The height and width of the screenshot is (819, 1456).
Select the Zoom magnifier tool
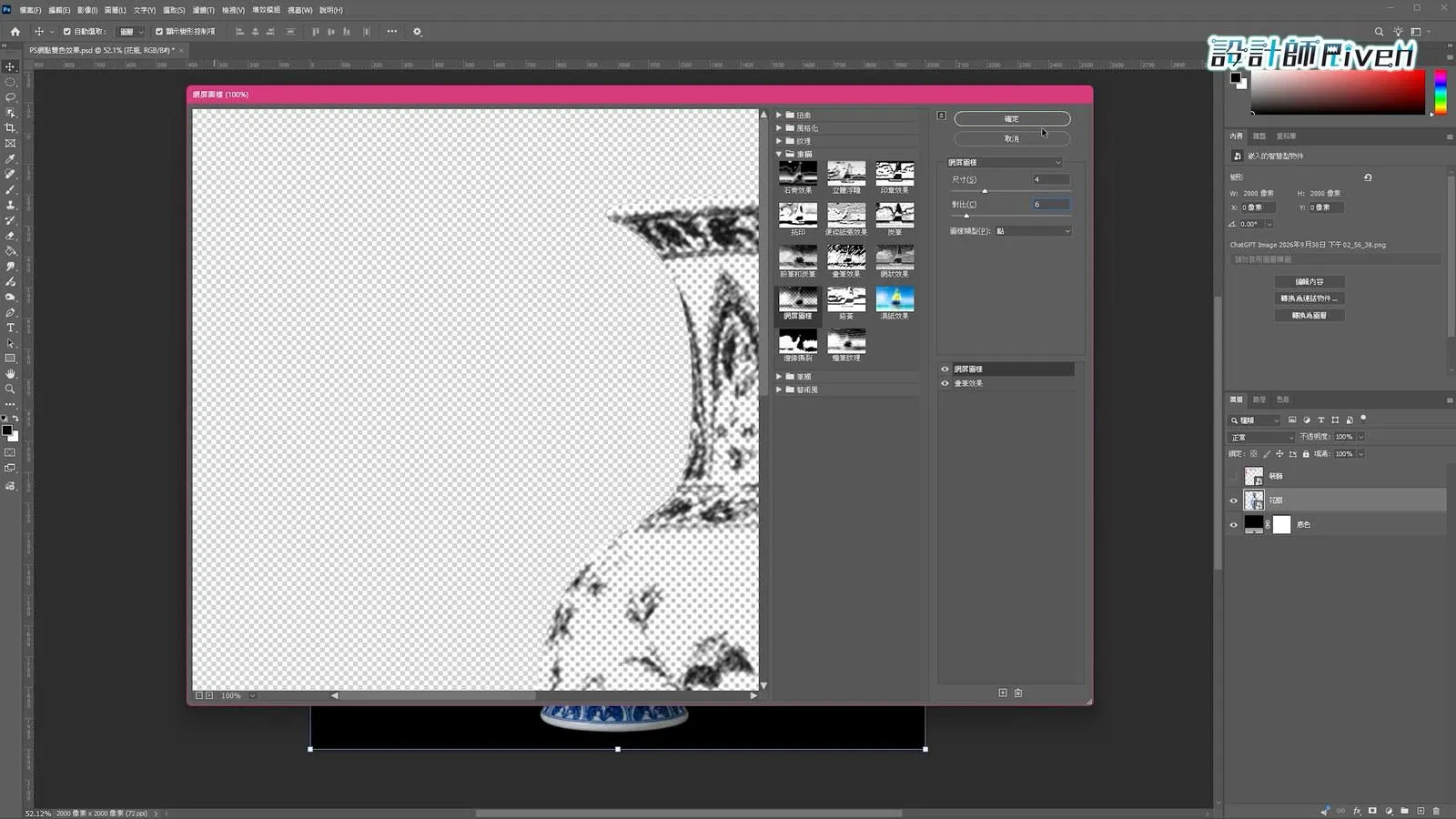pyautogui.click(x=10, y=389)
